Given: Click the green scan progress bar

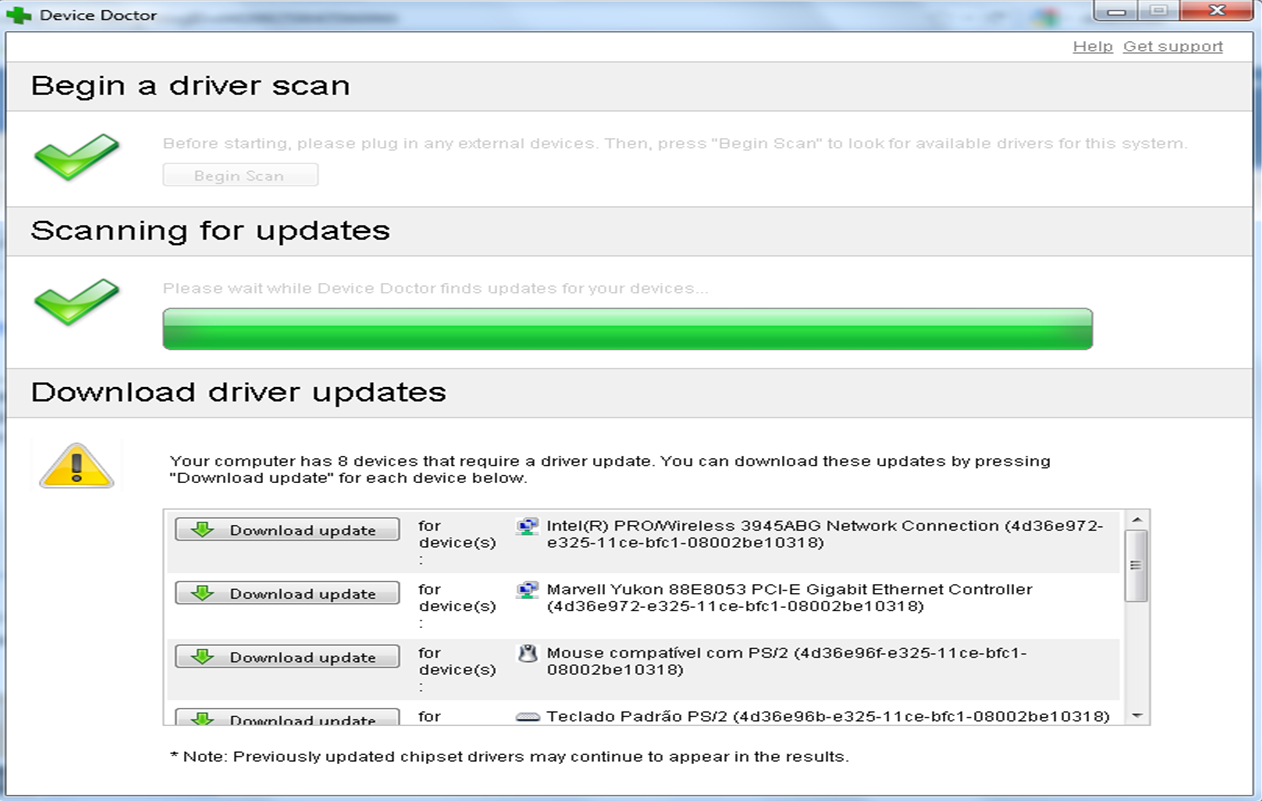Looking at the screenshot, I should pos(628,328).
